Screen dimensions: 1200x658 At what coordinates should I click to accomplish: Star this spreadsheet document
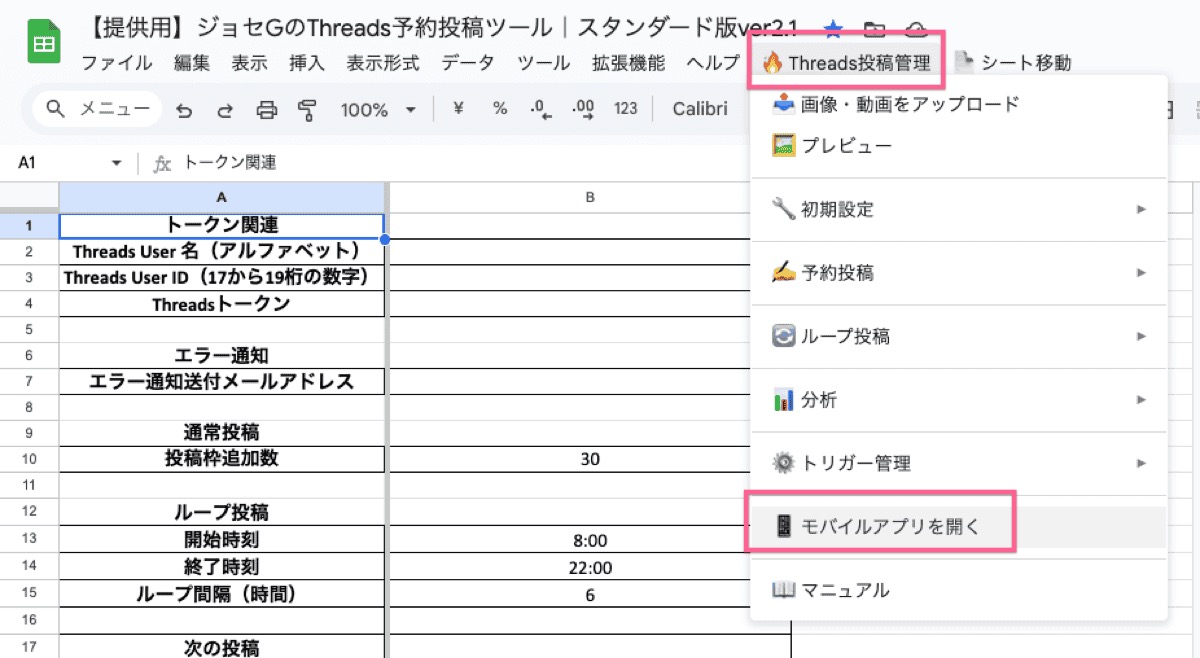[x=833, y=29]
